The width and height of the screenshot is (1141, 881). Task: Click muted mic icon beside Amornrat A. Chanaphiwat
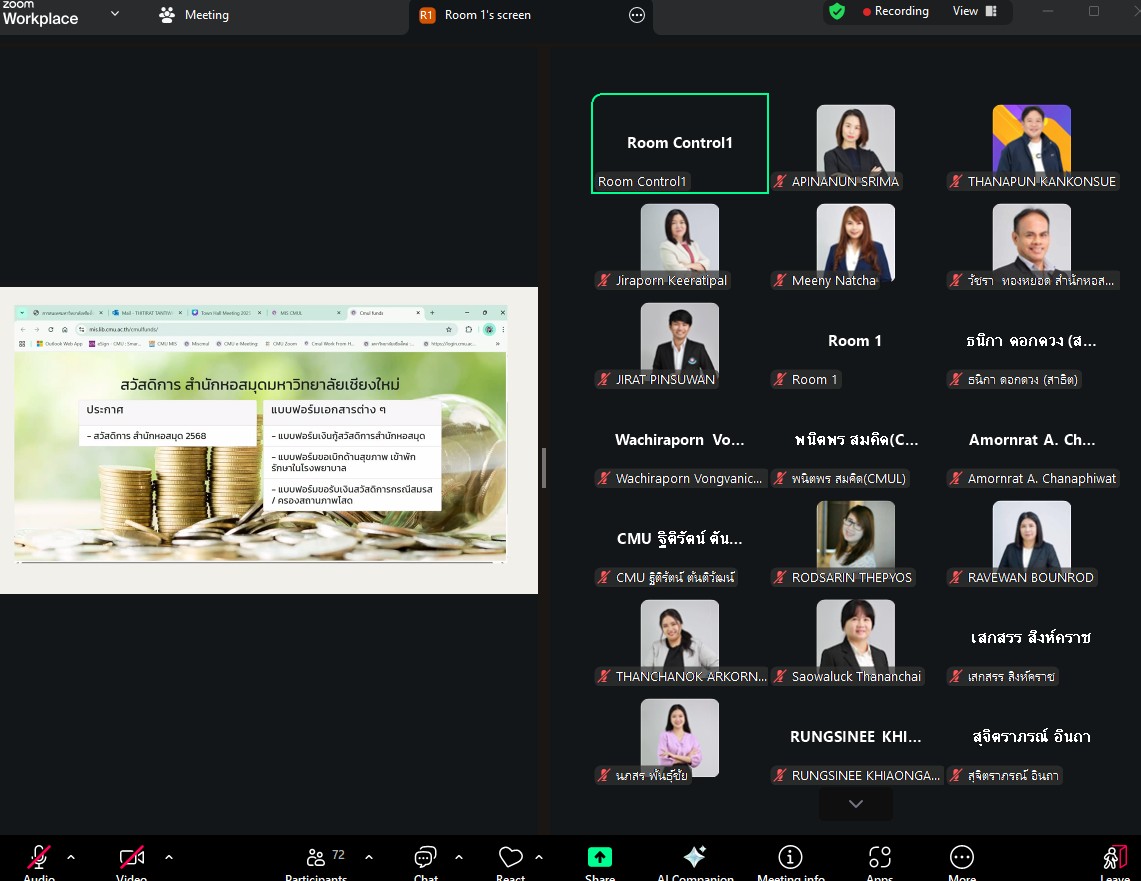point(956,478)
